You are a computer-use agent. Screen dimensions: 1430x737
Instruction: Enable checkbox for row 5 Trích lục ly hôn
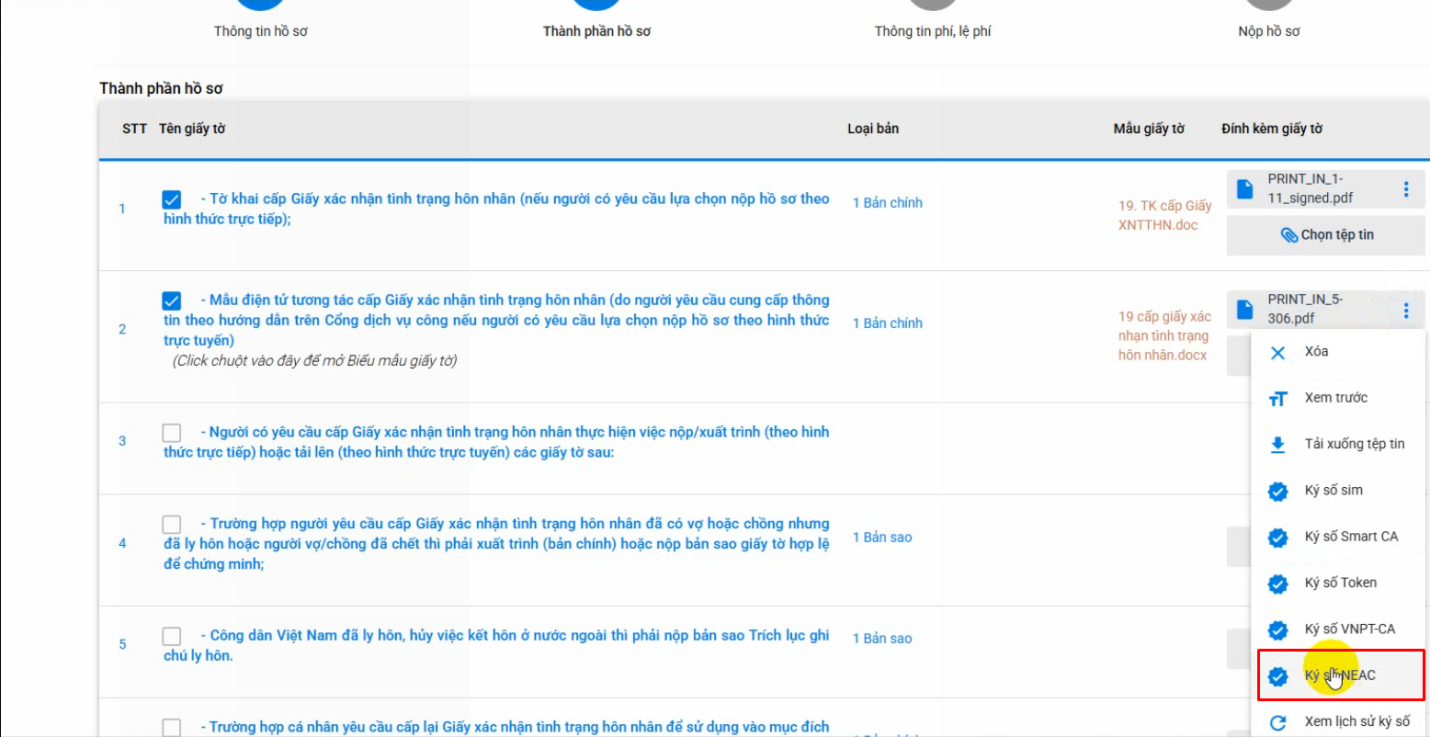pos(172,636)
